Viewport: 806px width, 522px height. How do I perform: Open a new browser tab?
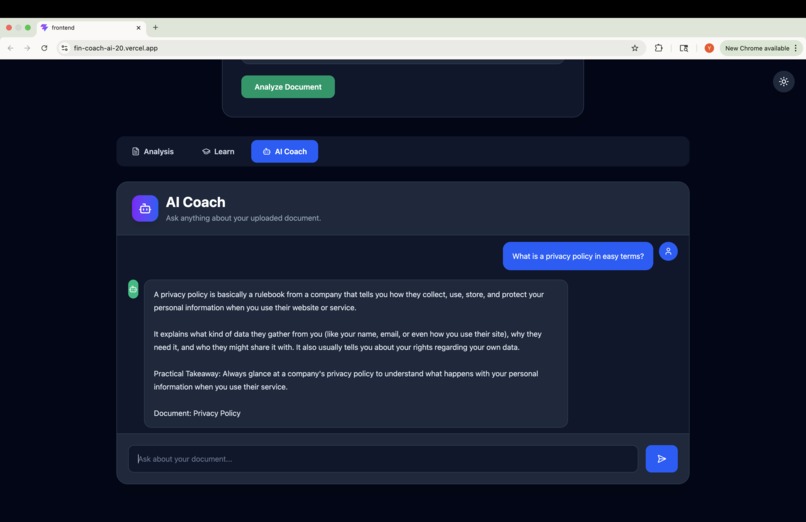[155, 27]
